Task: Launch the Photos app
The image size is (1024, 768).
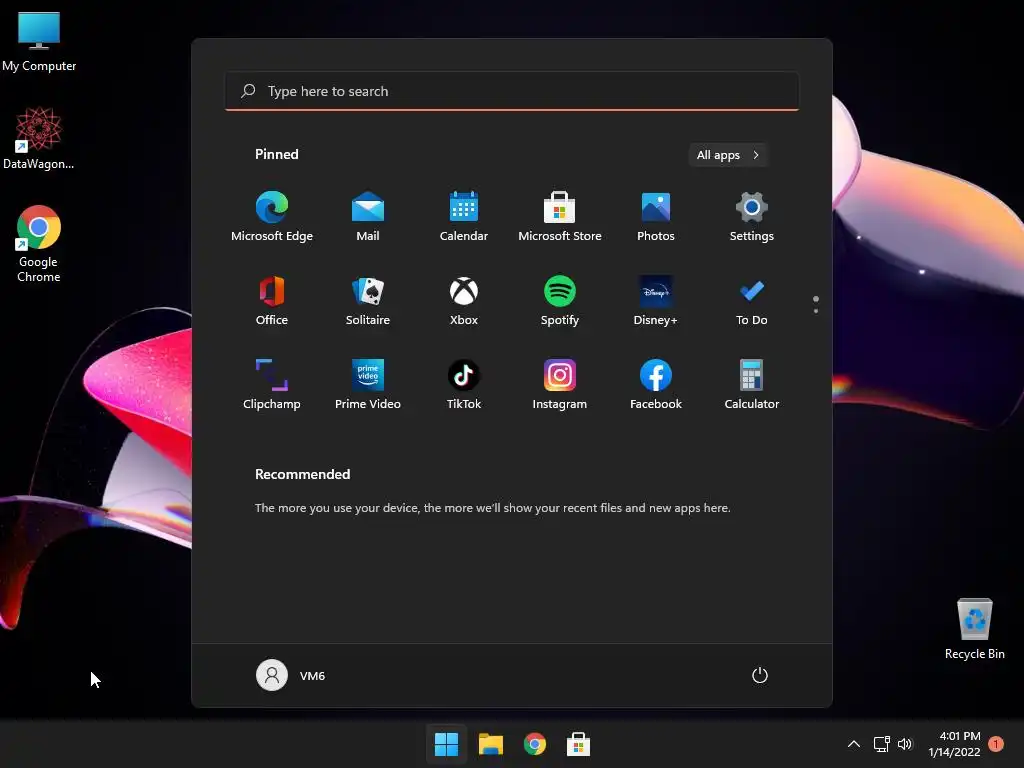Action: click(656, 217)
